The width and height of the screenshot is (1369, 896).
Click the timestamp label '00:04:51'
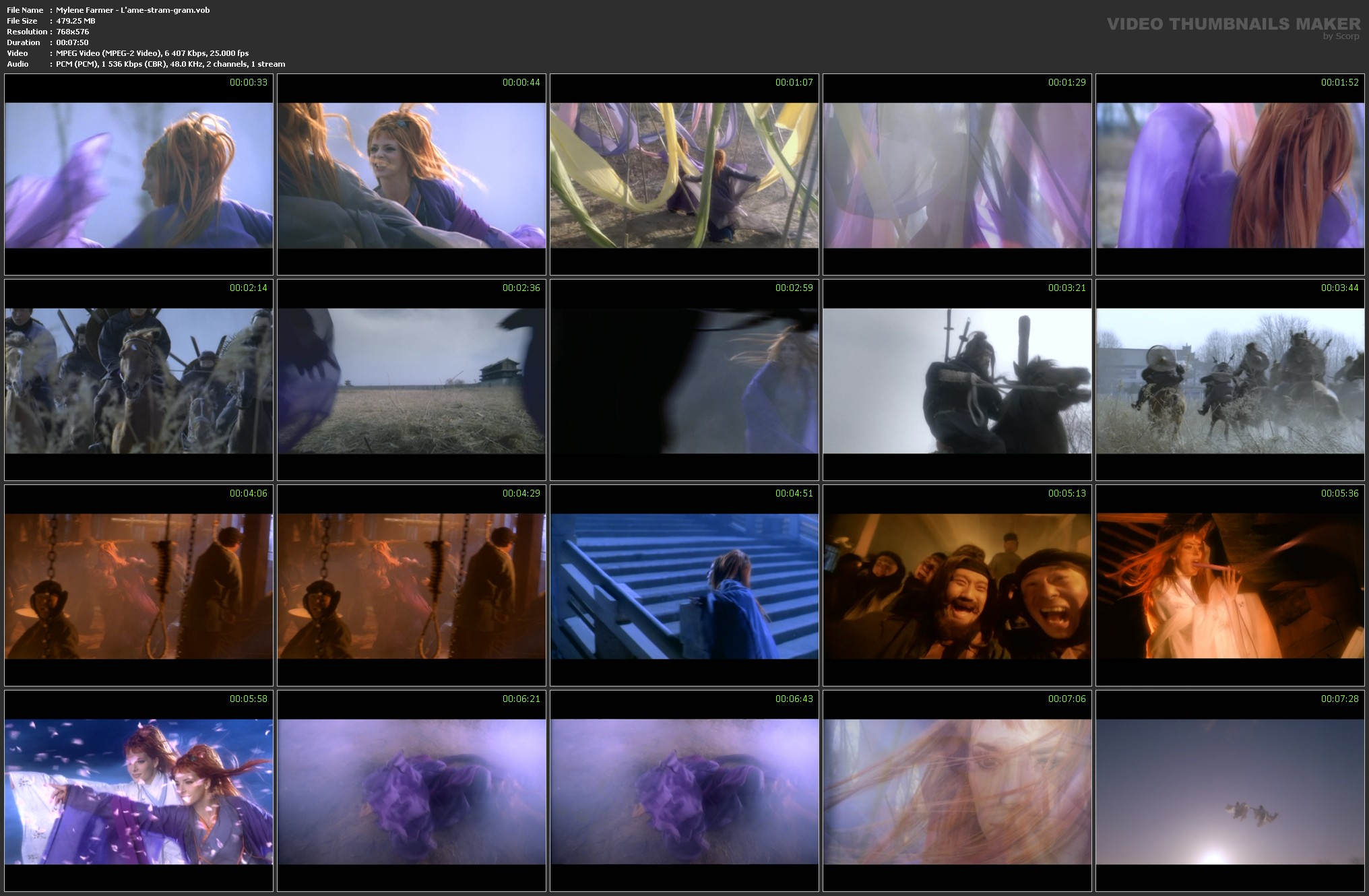click(794, 493)
